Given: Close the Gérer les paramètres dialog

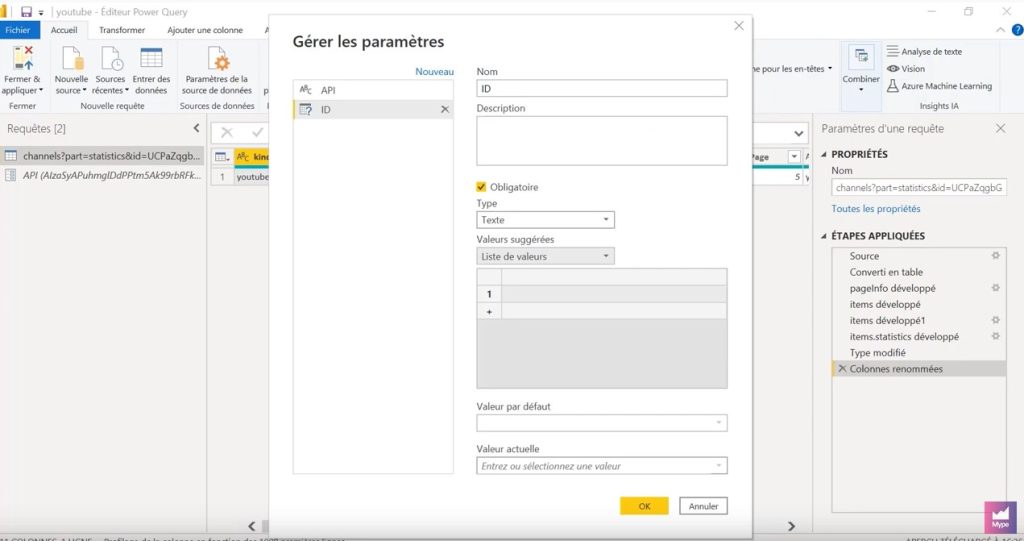Looking at the screenshot, I should (x=739, y=25).
